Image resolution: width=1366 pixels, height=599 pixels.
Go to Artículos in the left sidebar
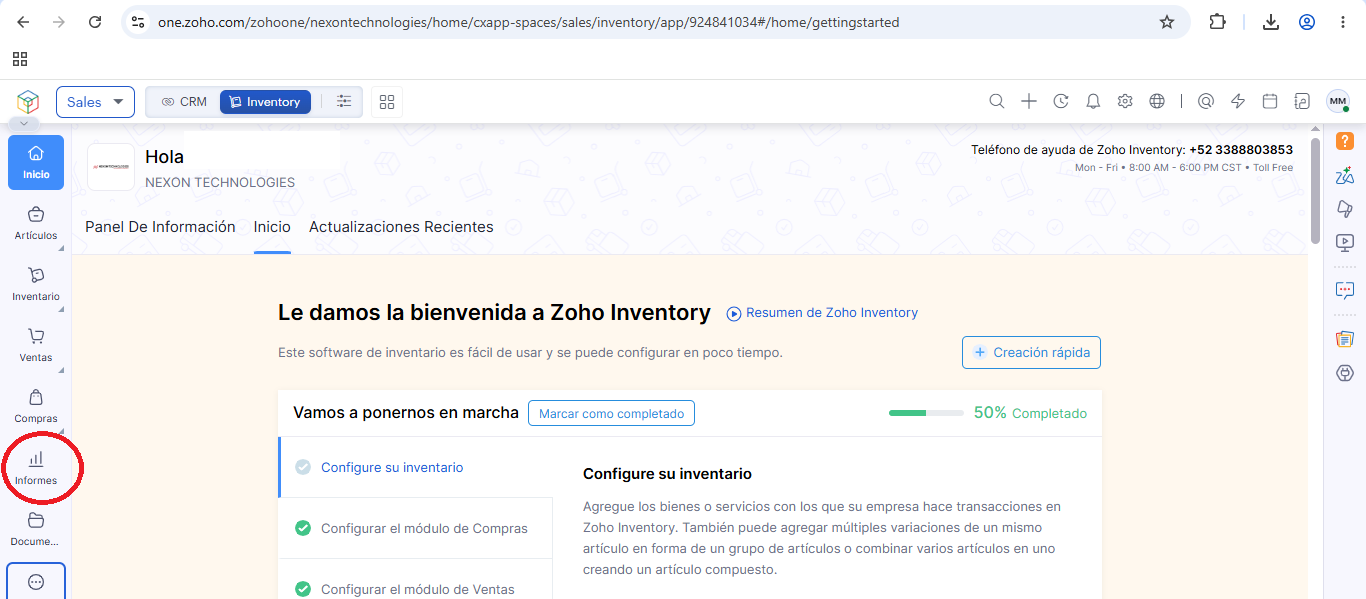pyautogui.click(x=36, y=223)
